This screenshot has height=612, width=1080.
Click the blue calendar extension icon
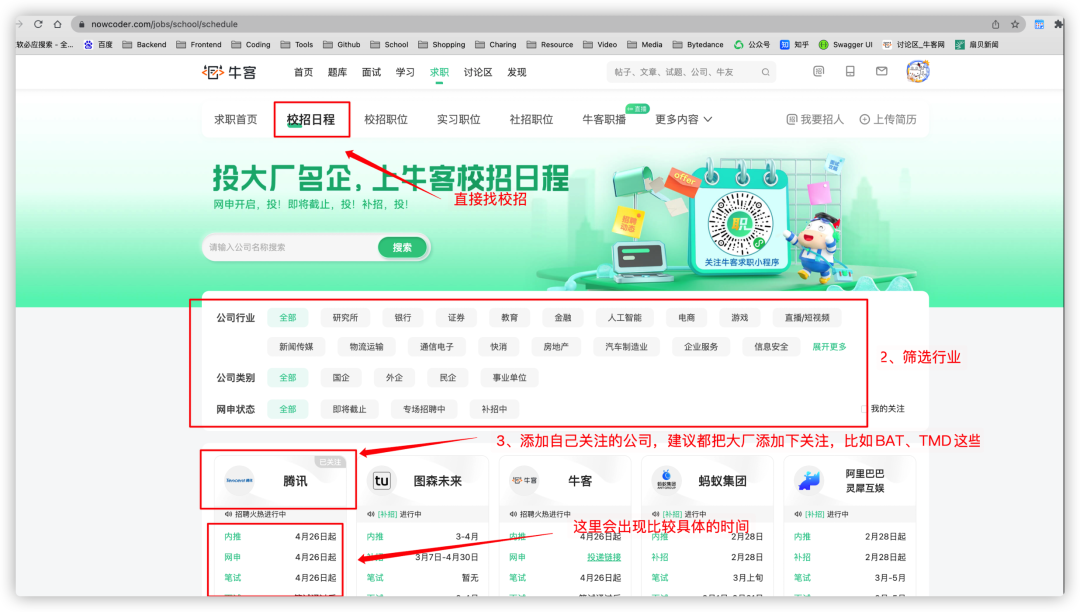click(x=1039, y=24)
